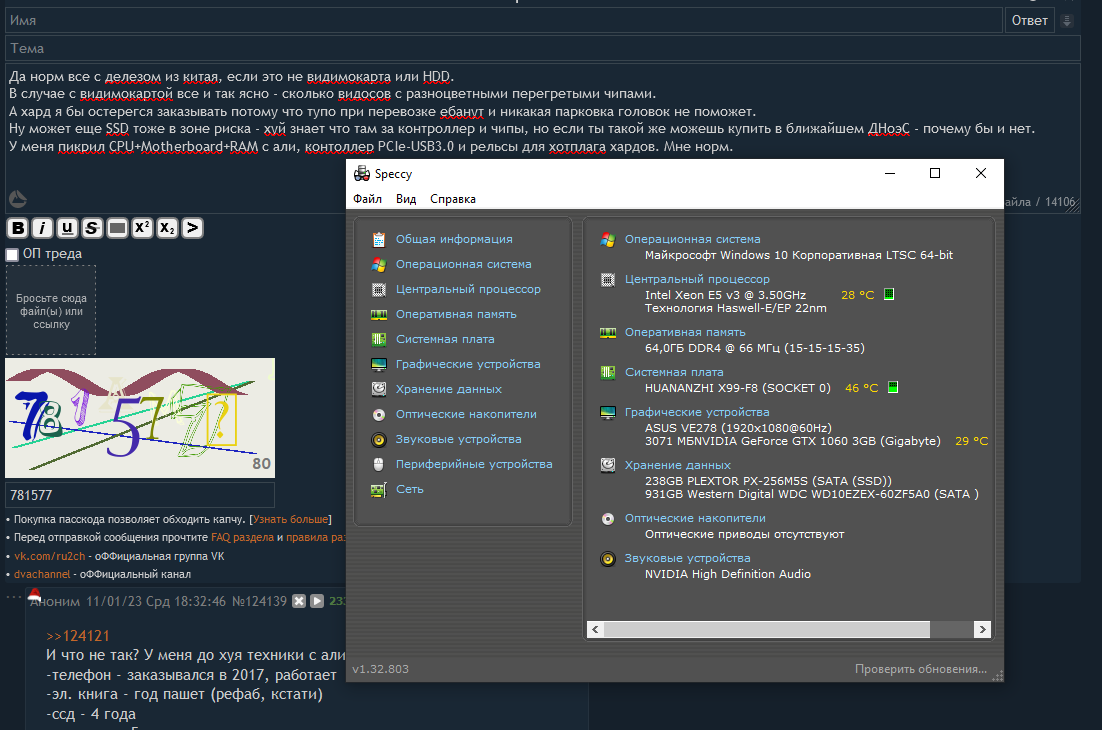Click Windows flag icon in summary panel

point(608,240)
